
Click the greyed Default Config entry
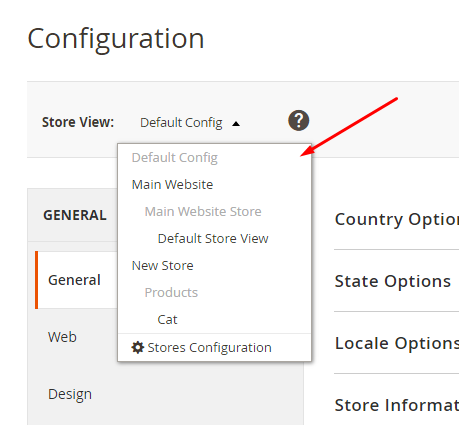pyautogui.click(x=175, y=157)
